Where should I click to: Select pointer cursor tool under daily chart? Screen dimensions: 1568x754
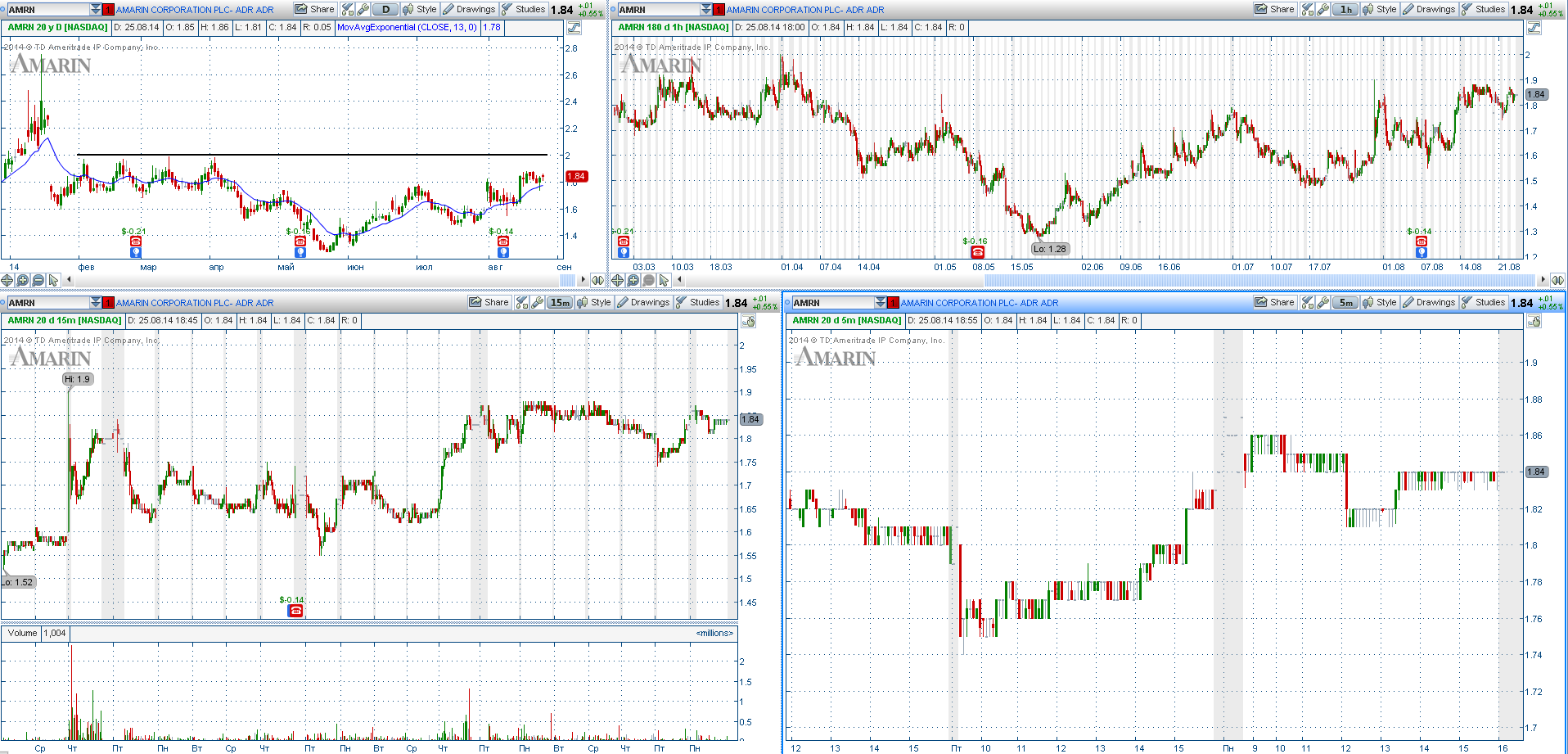54,280
